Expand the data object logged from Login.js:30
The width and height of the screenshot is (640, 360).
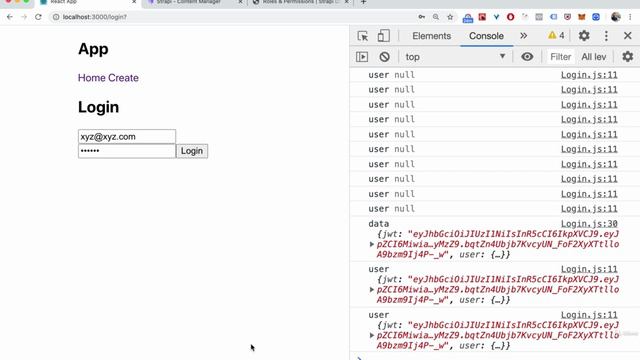(371, 244)
